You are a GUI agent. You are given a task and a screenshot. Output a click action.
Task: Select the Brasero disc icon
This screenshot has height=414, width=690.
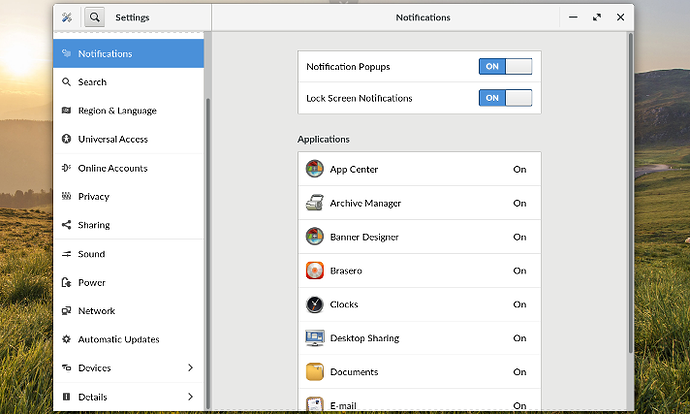[x=314, y=270]
